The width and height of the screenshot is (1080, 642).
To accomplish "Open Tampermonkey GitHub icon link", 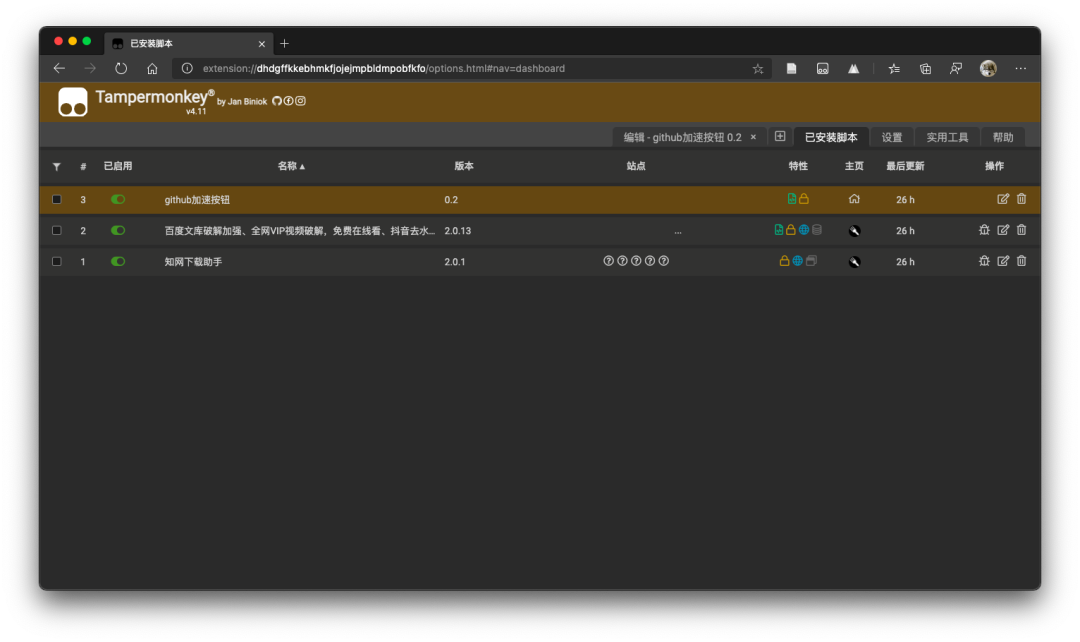I will click(x=277, y=101).
